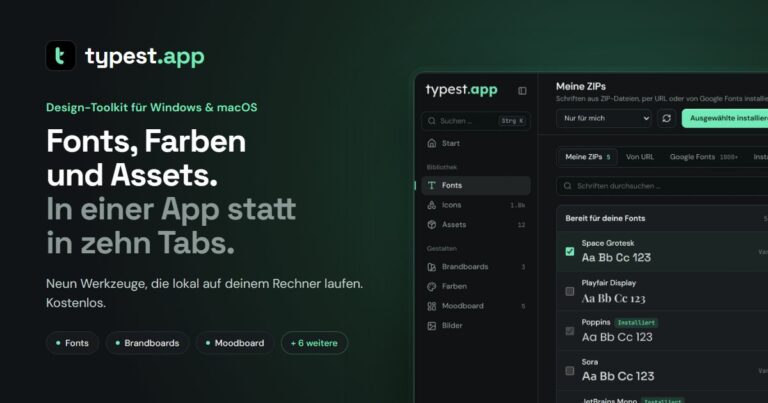Click the 'Aa Bb Cc 123' Space Grotesk preview
Image resolution: width=768 pixels, height=403 pixels.
[616, 258]
